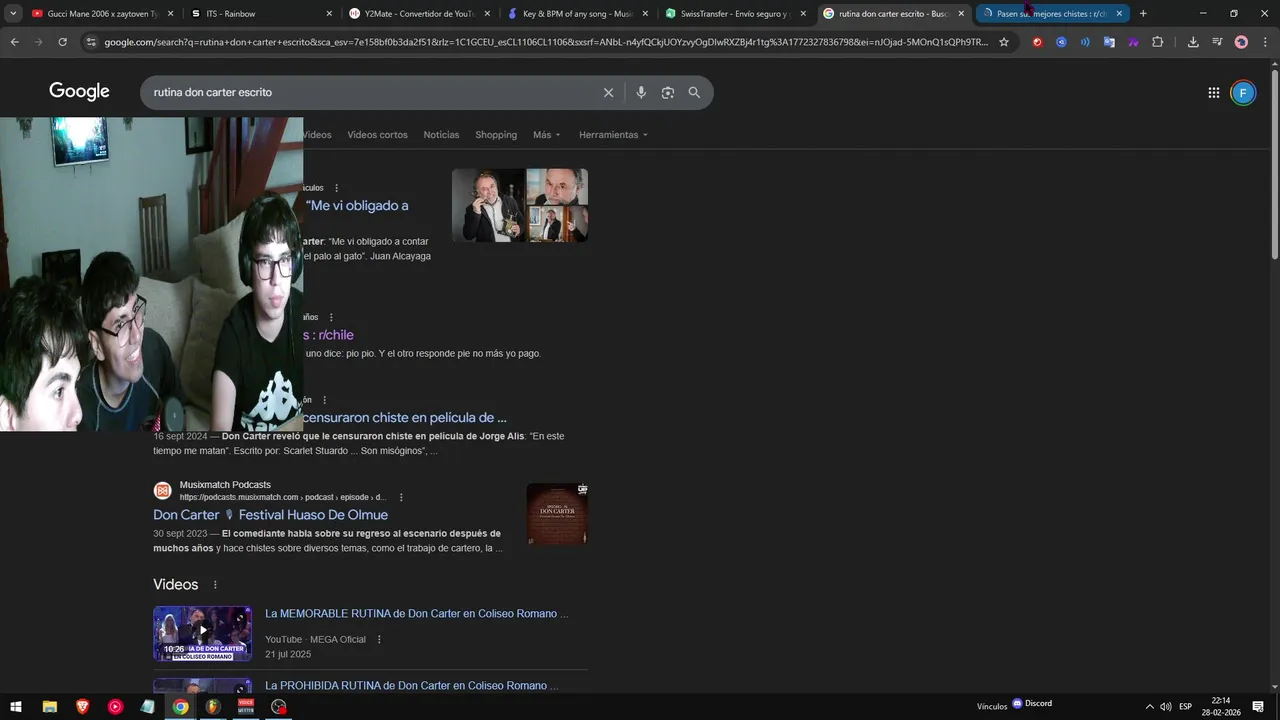This screenshot has width=1280, height=720.
Task: Switch to the 'Y2Mate - Convertidor' tab
Action: tap(420, 14)
